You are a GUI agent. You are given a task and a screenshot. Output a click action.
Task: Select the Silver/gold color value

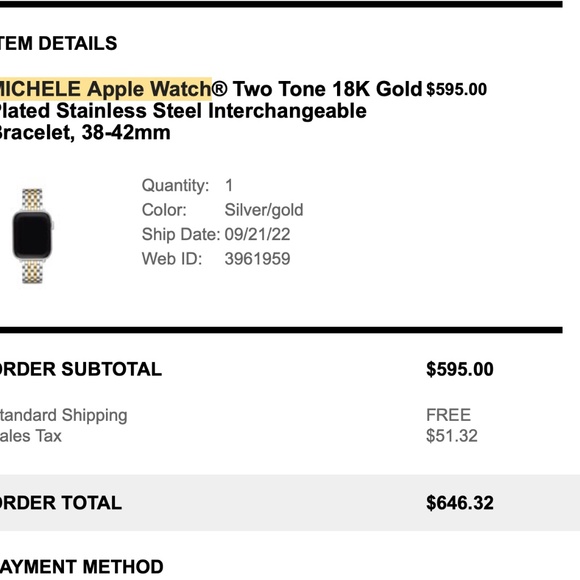pos(264,210)
